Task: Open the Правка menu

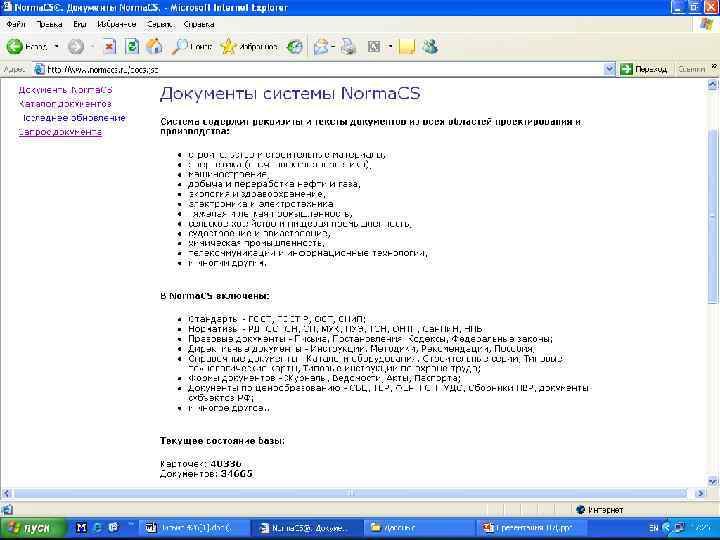Action: tap(49, 24)
